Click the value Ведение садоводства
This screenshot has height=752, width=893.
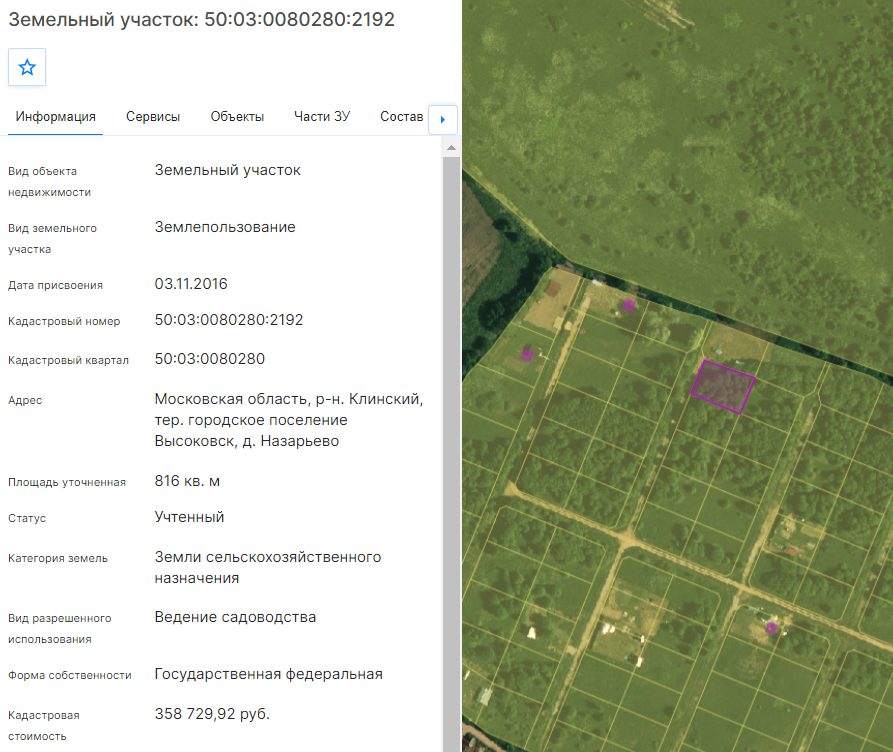[x=235, y=617]
